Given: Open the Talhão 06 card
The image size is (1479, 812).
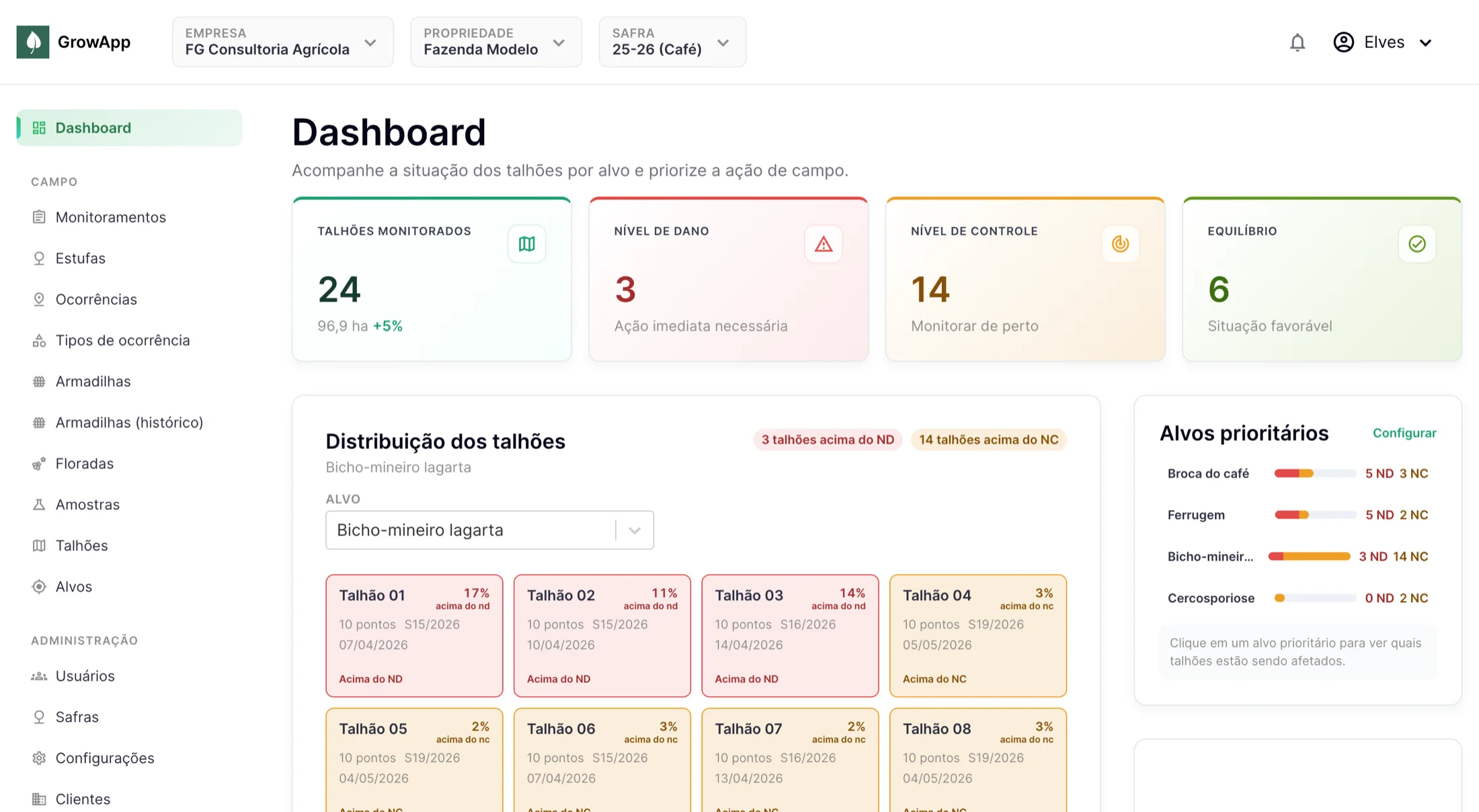Looking at the screenshot, I should [602, 760].
